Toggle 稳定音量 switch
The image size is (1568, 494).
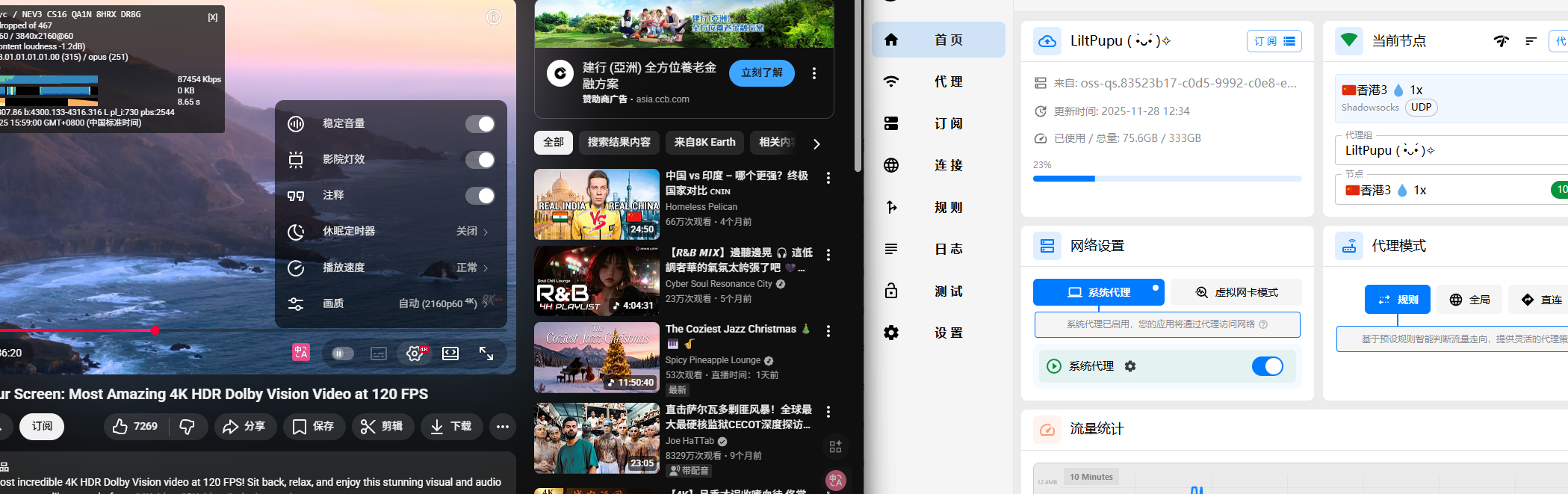tap(480, 124)
